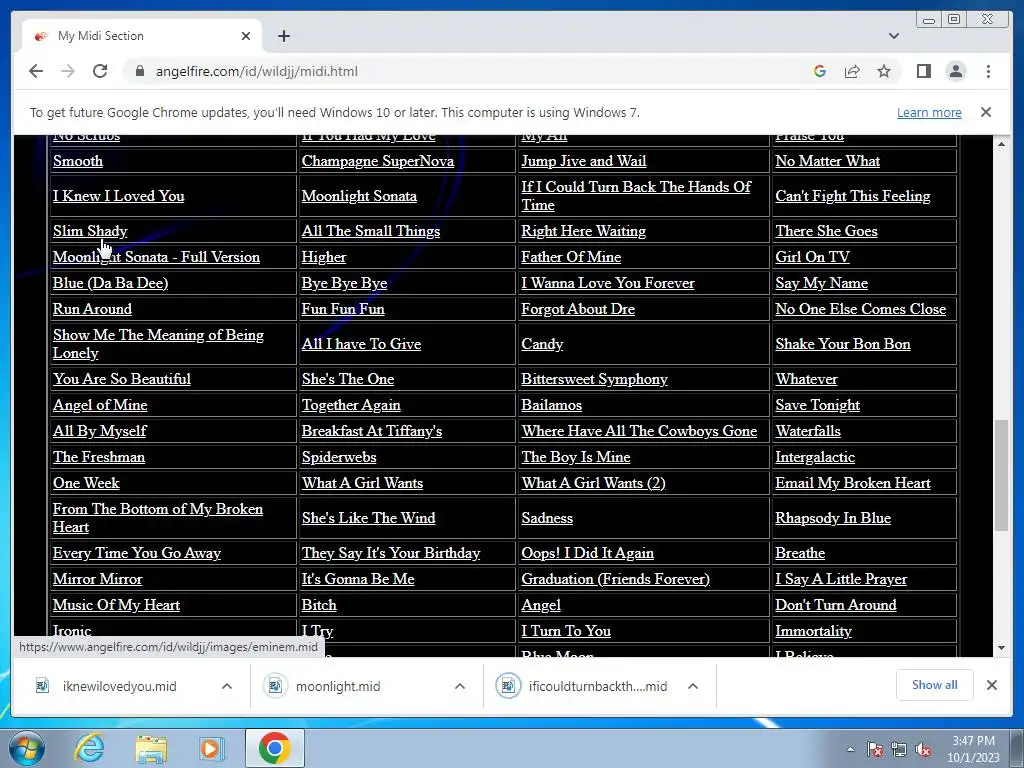This screenshot has width=1024, height=768.
Task: Open the Forgot About Dre link
Action: click(578, 309)
